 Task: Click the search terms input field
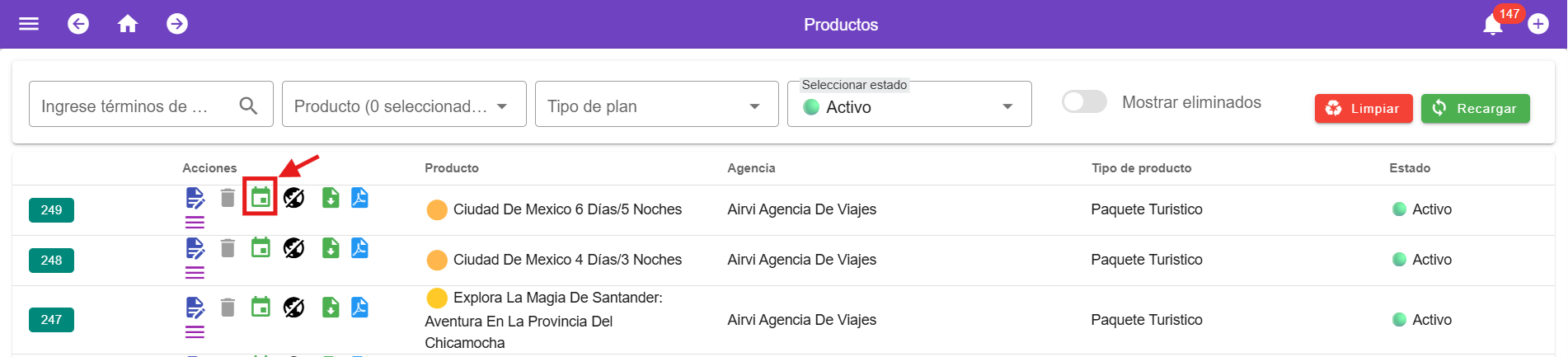pyautogui.click(x=136, y=106)
